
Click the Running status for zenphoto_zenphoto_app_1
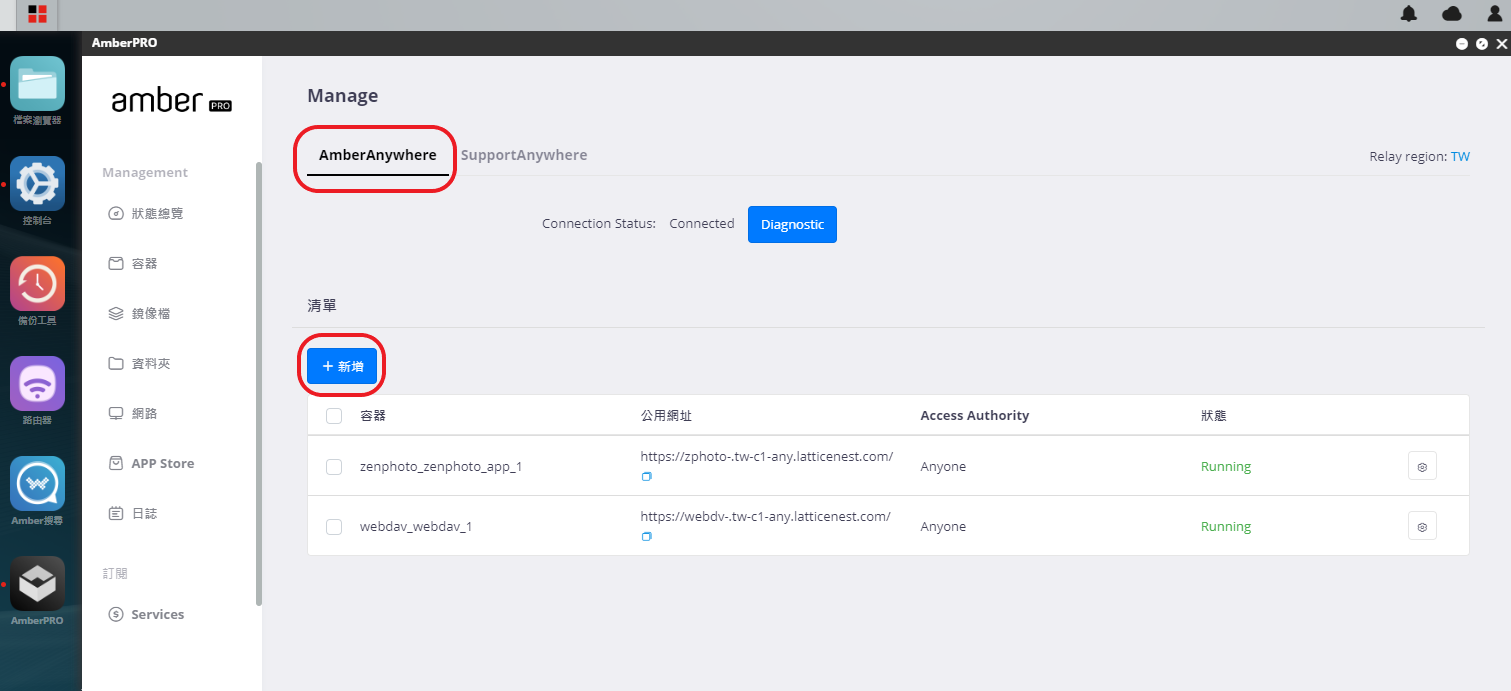coord(1226,467)
